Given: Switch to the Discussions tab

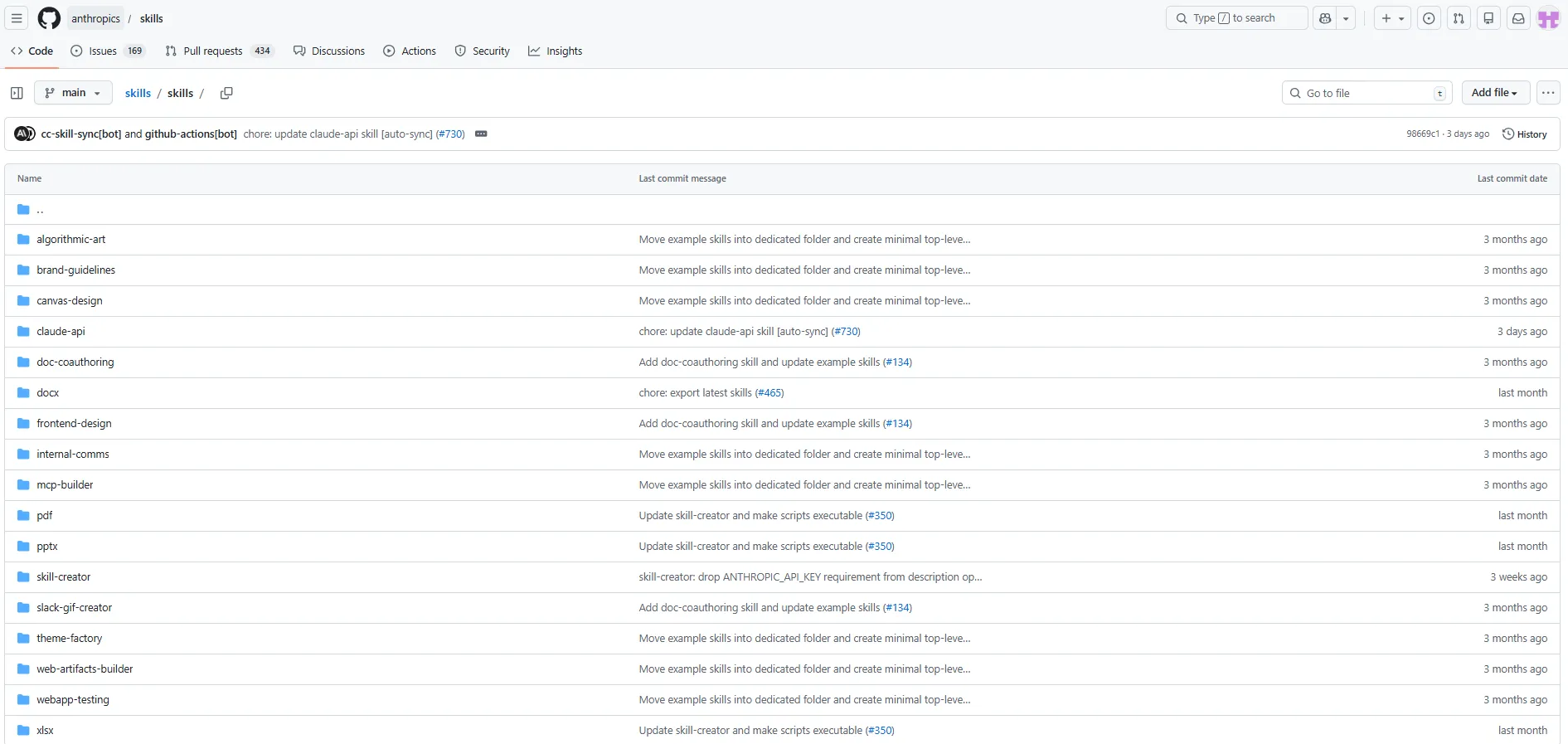Looking at the screenshot, I should [x=329, y=51].
